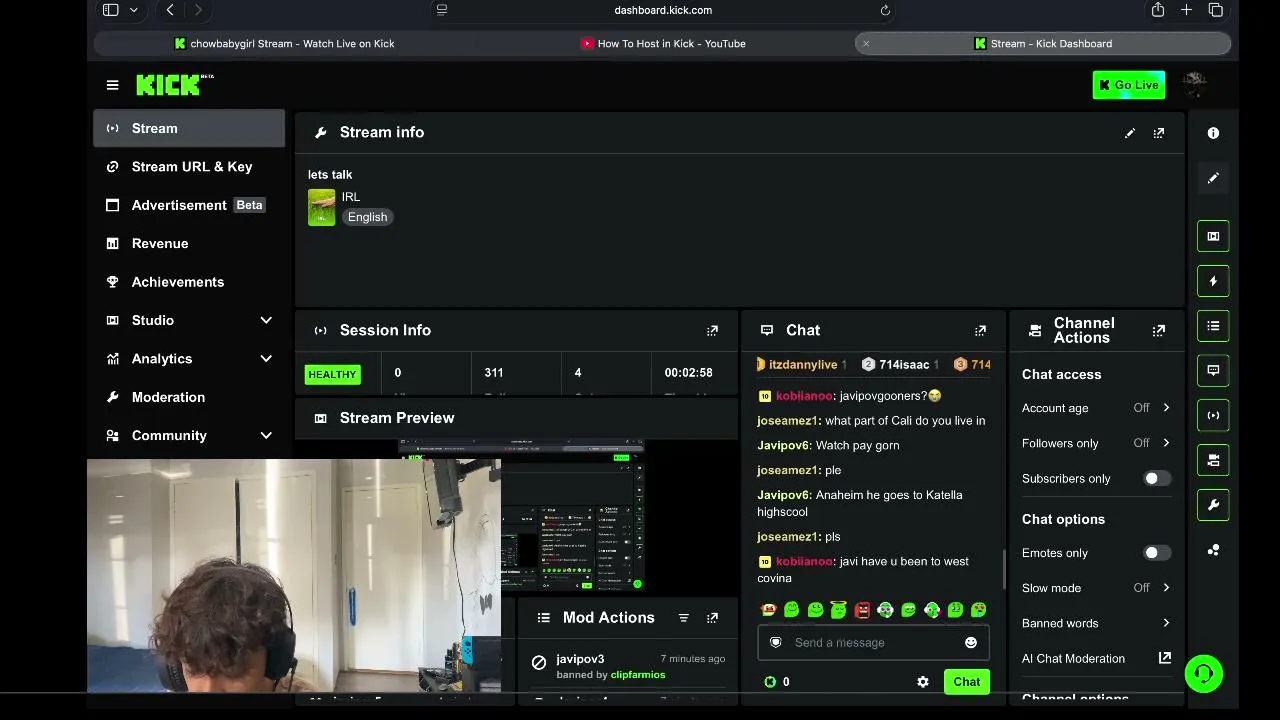Click username joseamez1 asking about Cali
Viewport: 1280px width, 720px height.
tap(788, 421)
